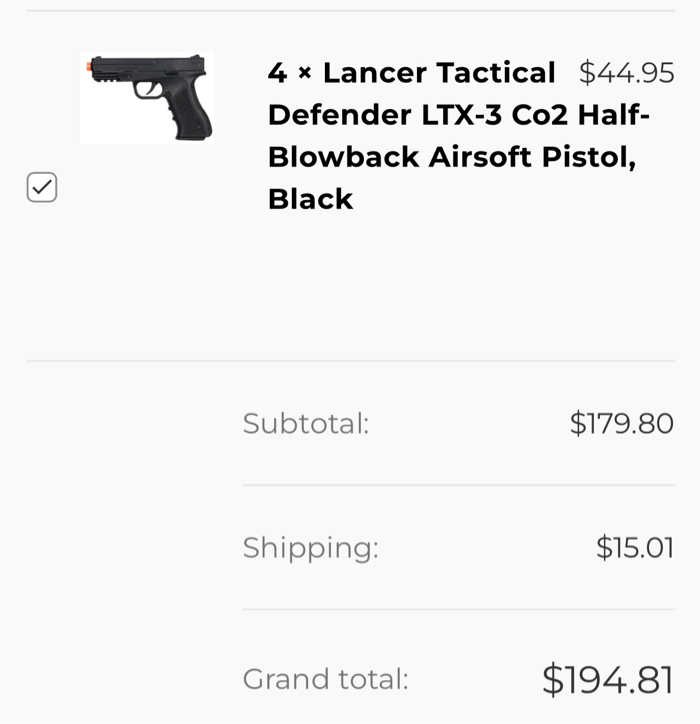Select the Shipping label
Viewport: 700px width, 724px height.
(x=310, y=548)
